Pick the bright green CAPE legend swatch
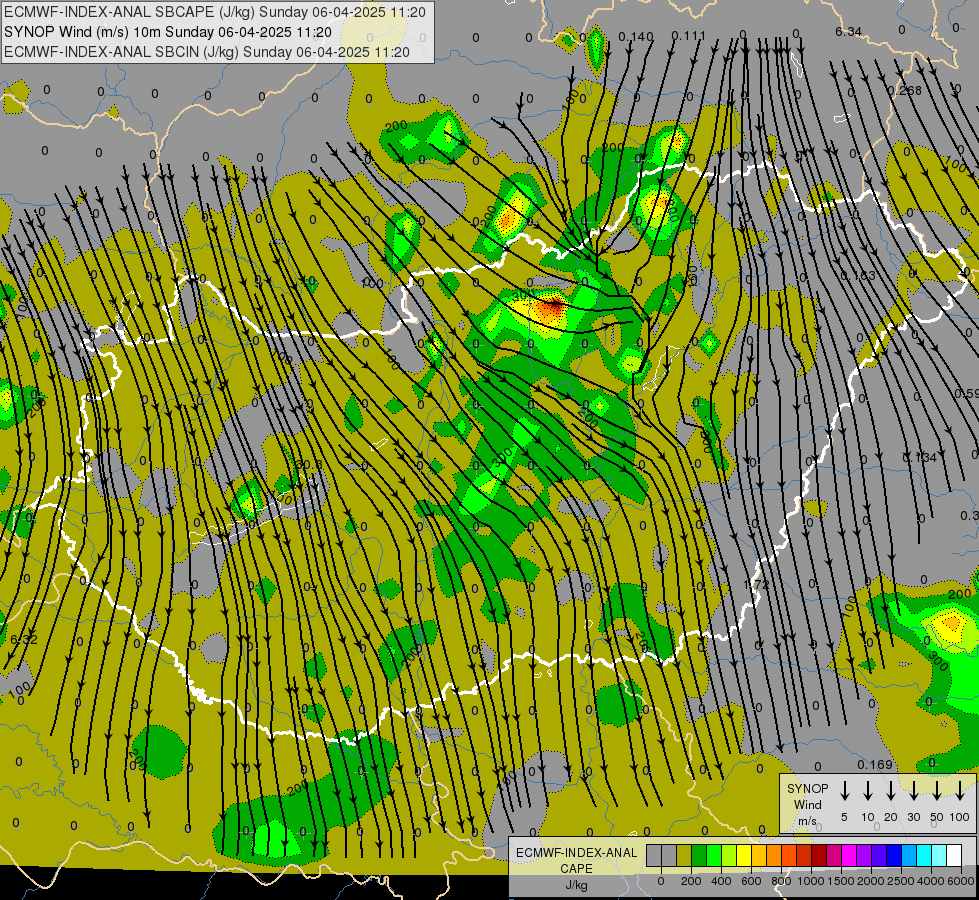979x900 pixels. coord(714,855)
